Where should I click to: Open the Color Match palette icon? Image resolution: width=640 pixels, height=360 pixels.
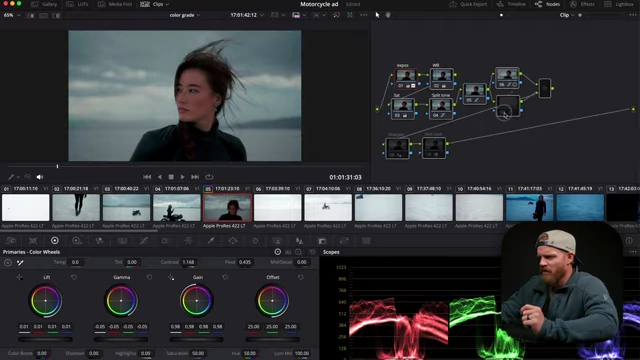coord(33,241)
